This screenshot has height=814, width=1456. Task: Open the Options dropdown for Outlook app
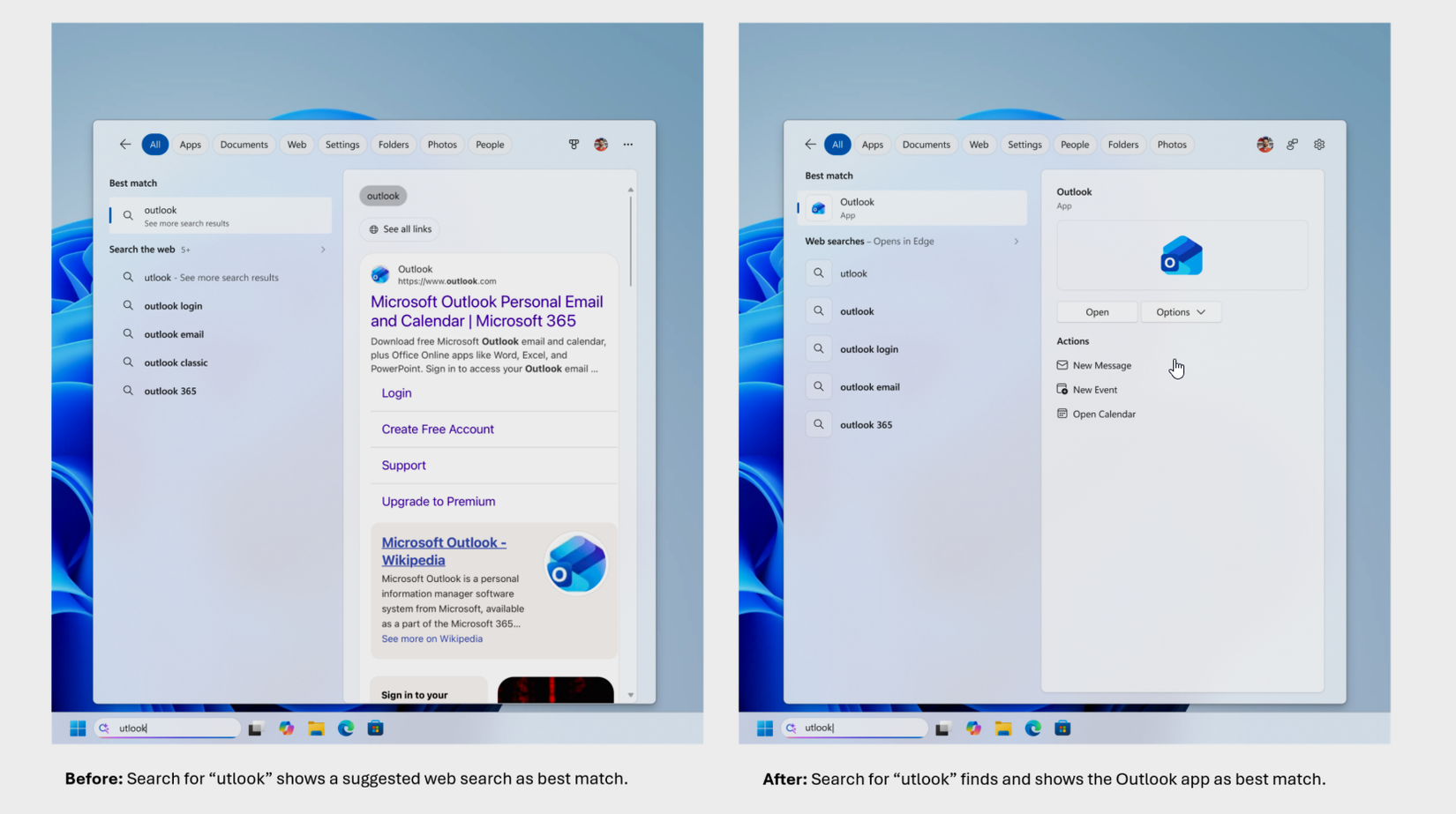coord(1181,312)
